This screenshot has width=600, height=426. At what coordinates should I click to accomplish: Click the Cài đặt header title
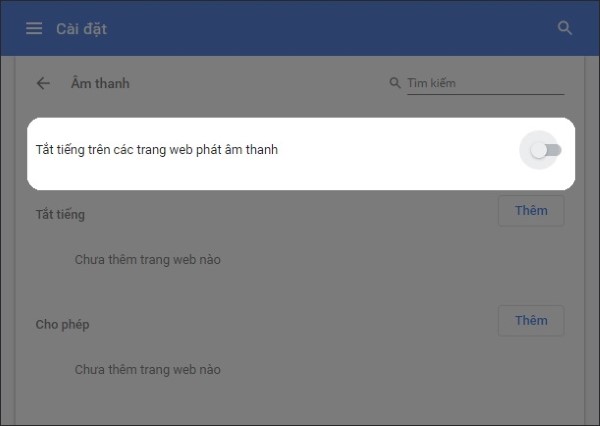click(82, 29)
